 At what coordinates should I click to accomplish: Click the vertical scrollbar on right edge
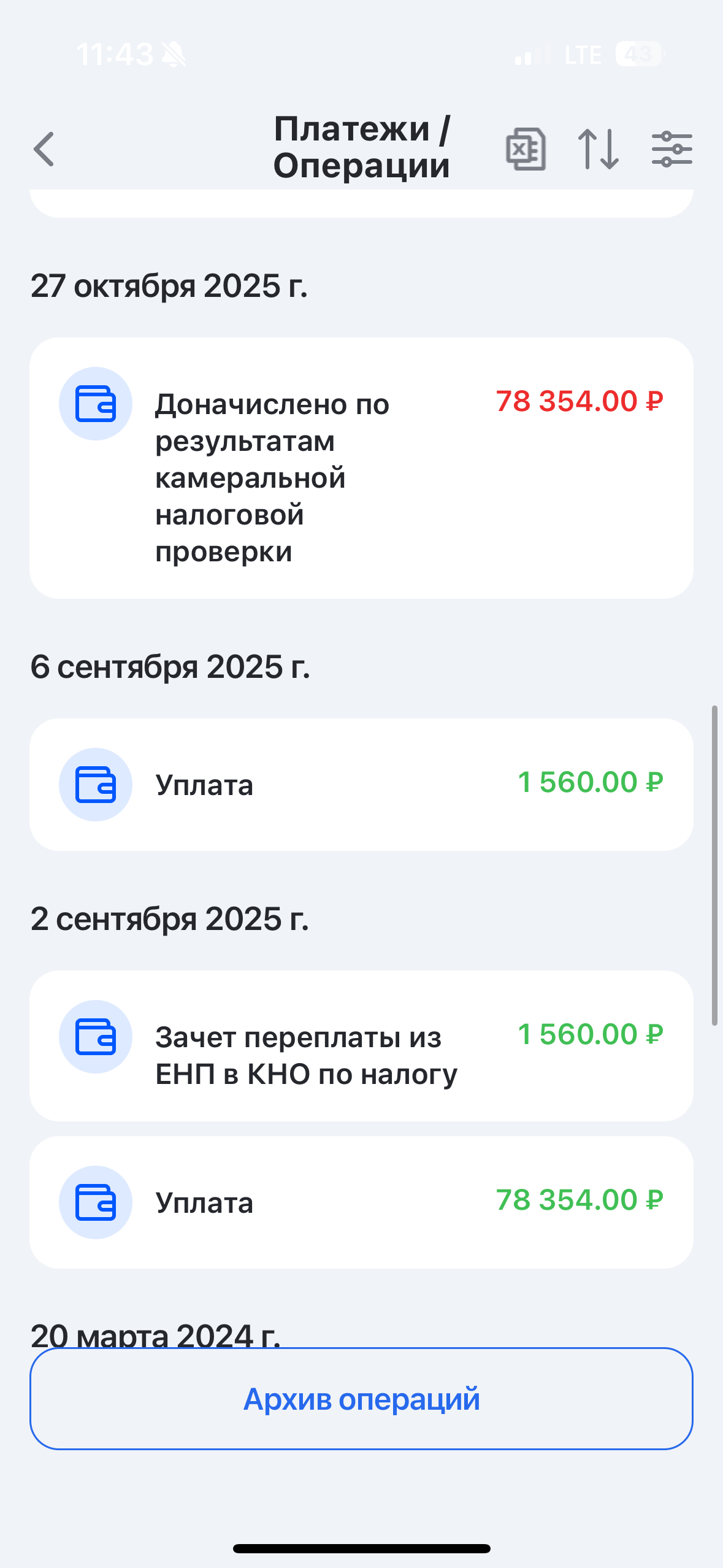click(x=714, y=865)
